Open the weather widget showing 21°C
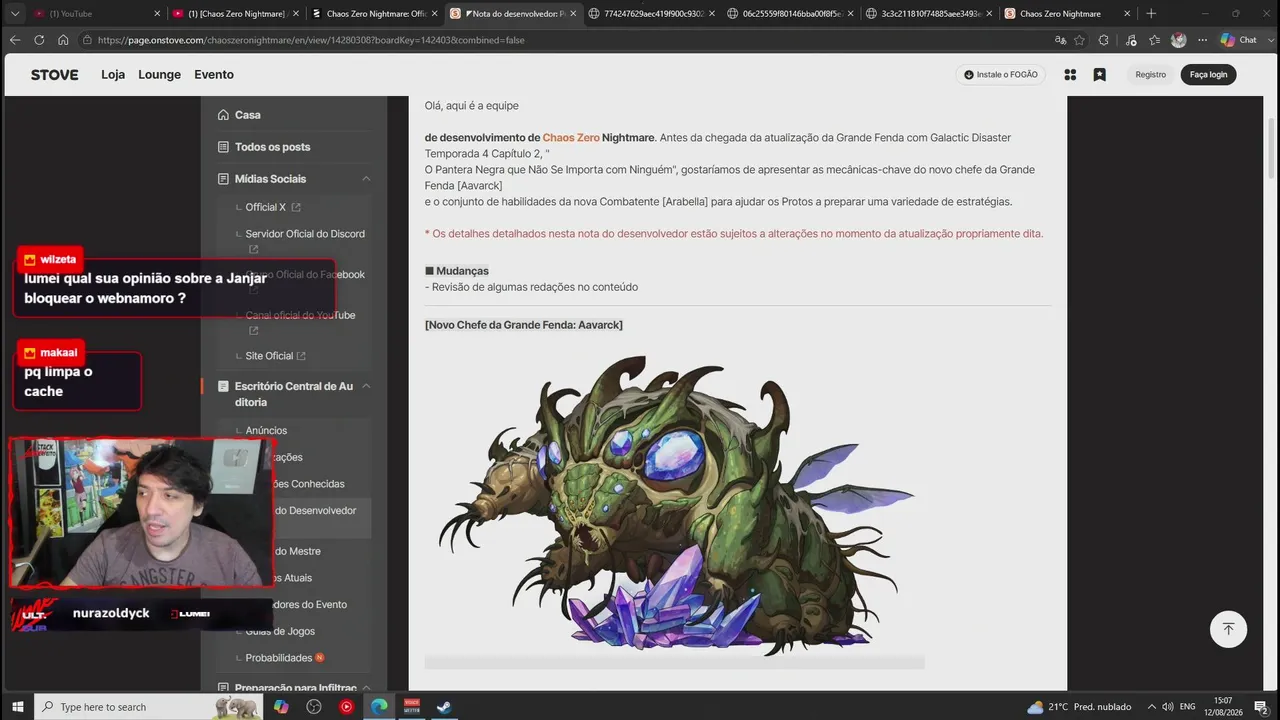This screenshot has width=1280, height=720. click(x=1079, y=707)
